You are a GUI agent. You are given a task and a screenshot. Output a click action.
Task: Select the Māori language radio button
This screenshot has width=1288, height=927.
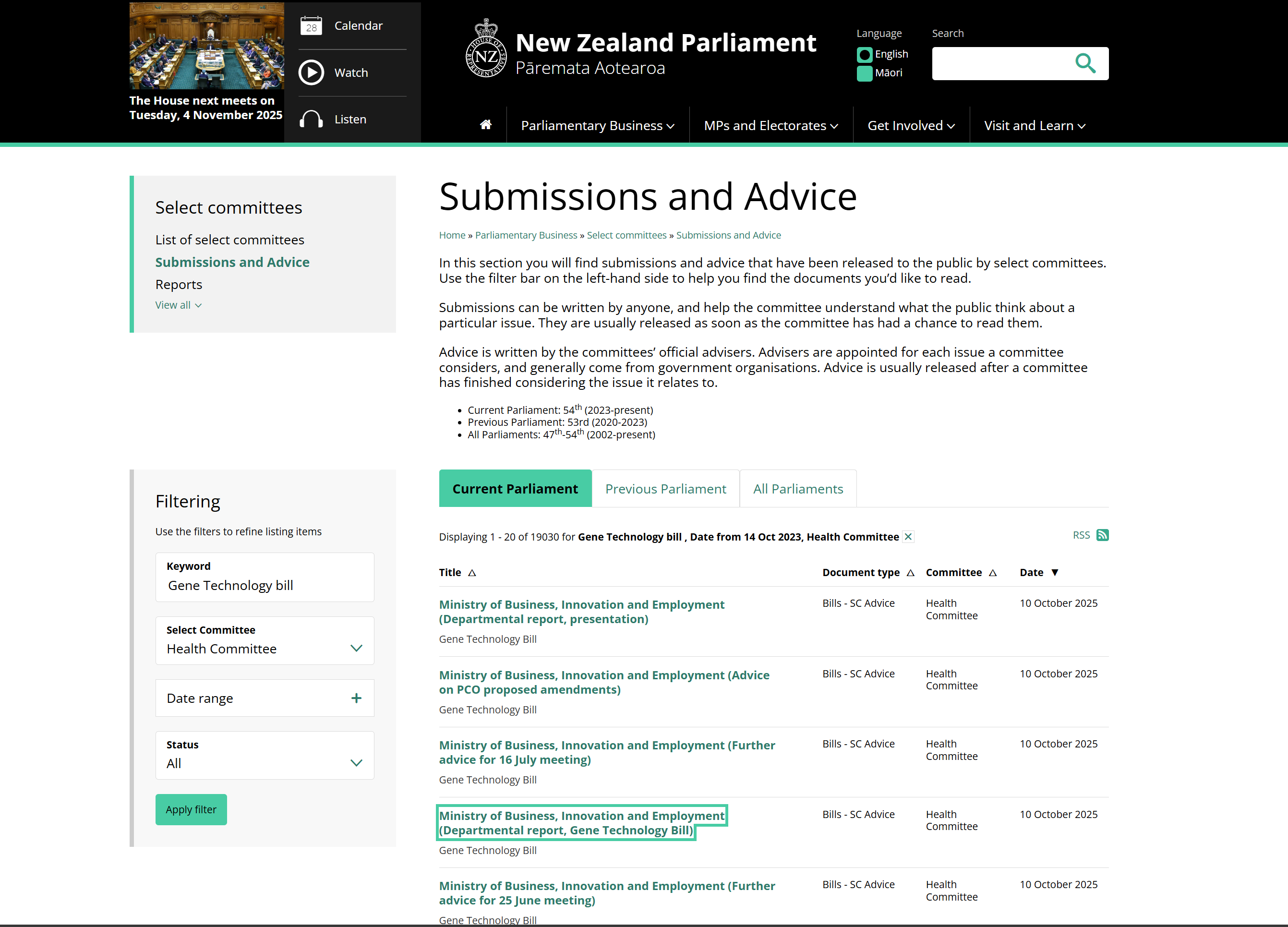tap(864, 73)
